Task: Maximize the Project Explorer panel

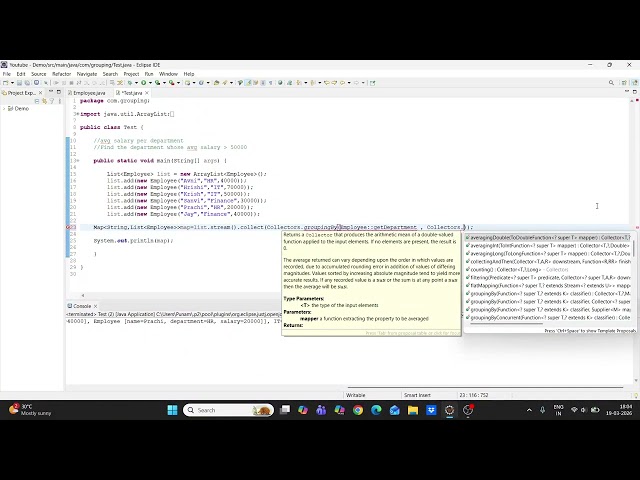Action: [59, 92]
